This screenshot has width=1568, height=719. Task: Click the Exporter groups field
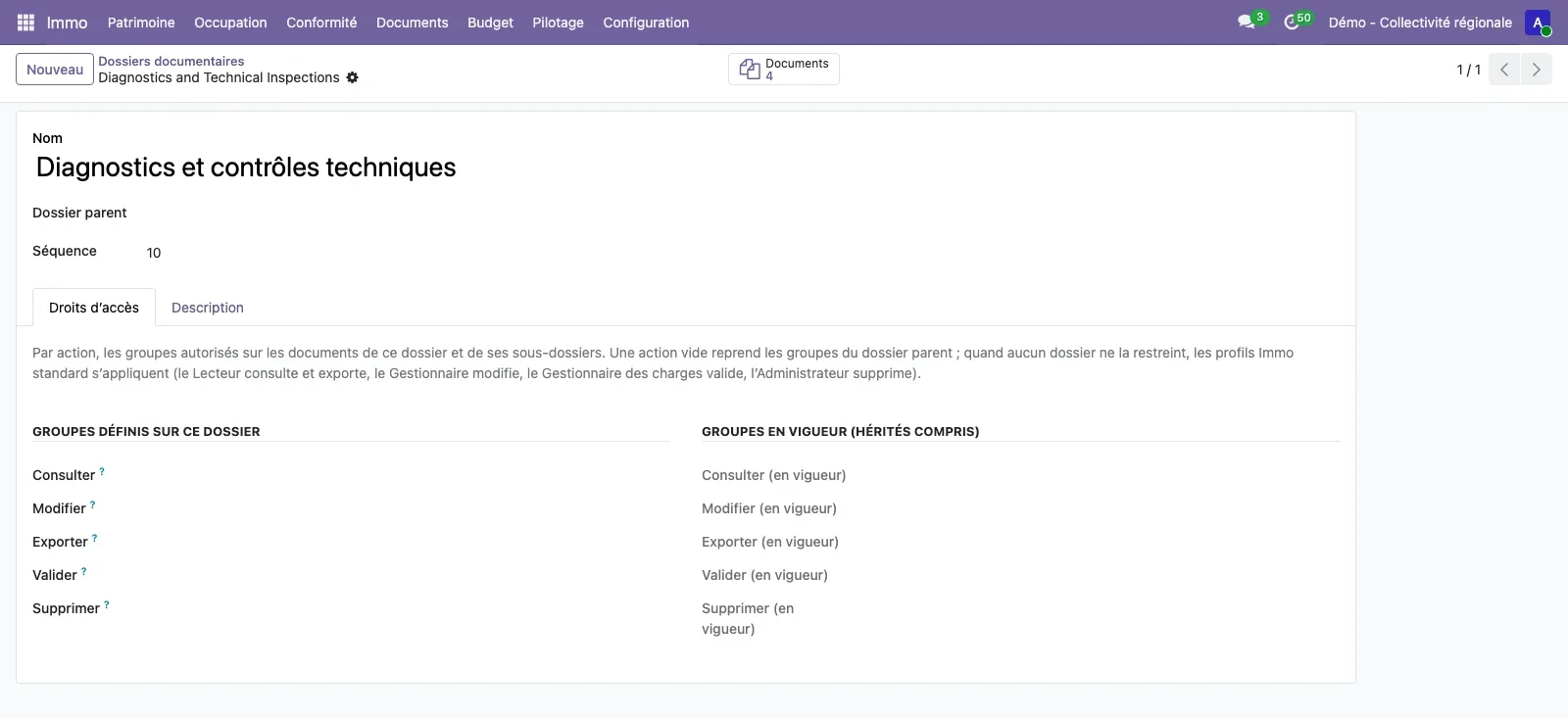(407, 542)
